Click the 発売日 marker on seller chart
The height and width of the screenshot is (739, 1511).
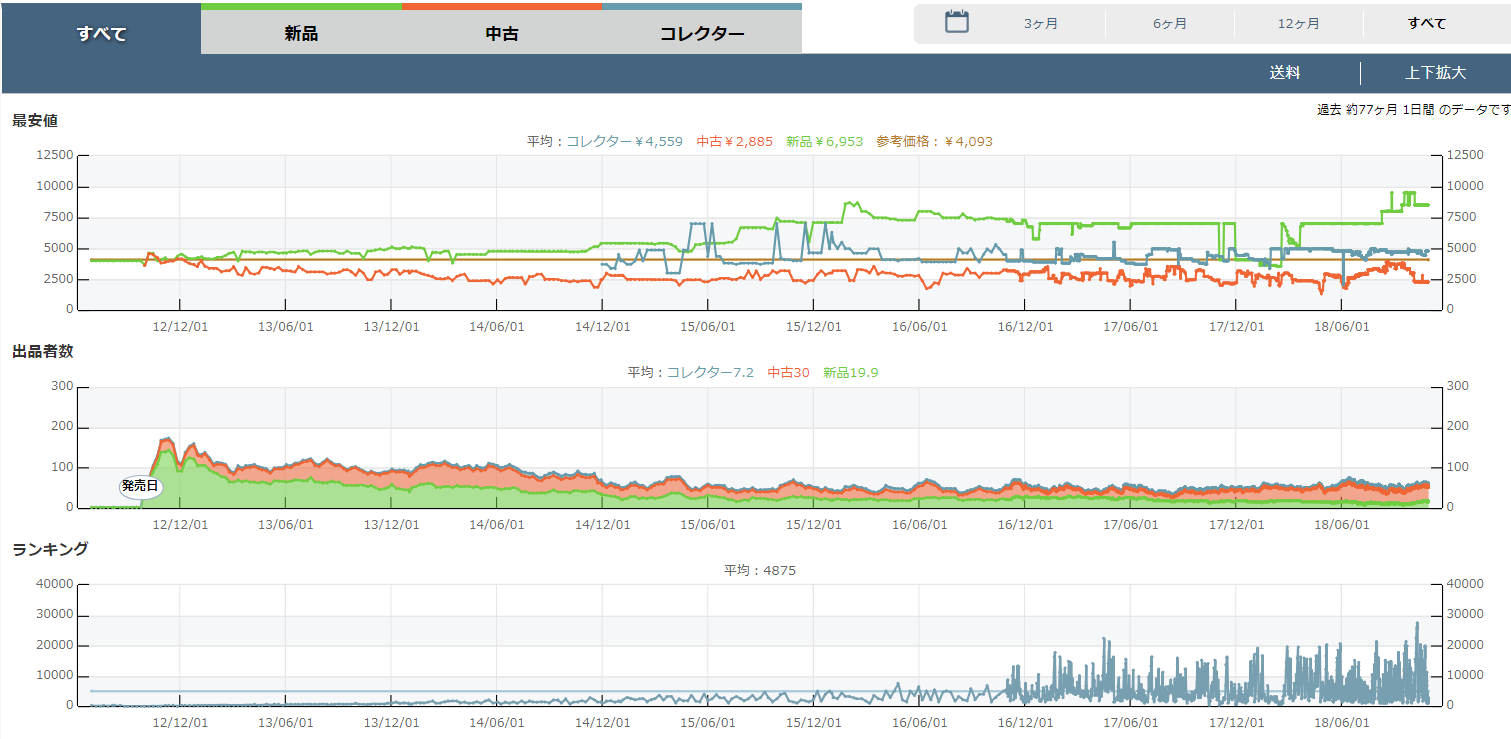(x=140, y=487)
